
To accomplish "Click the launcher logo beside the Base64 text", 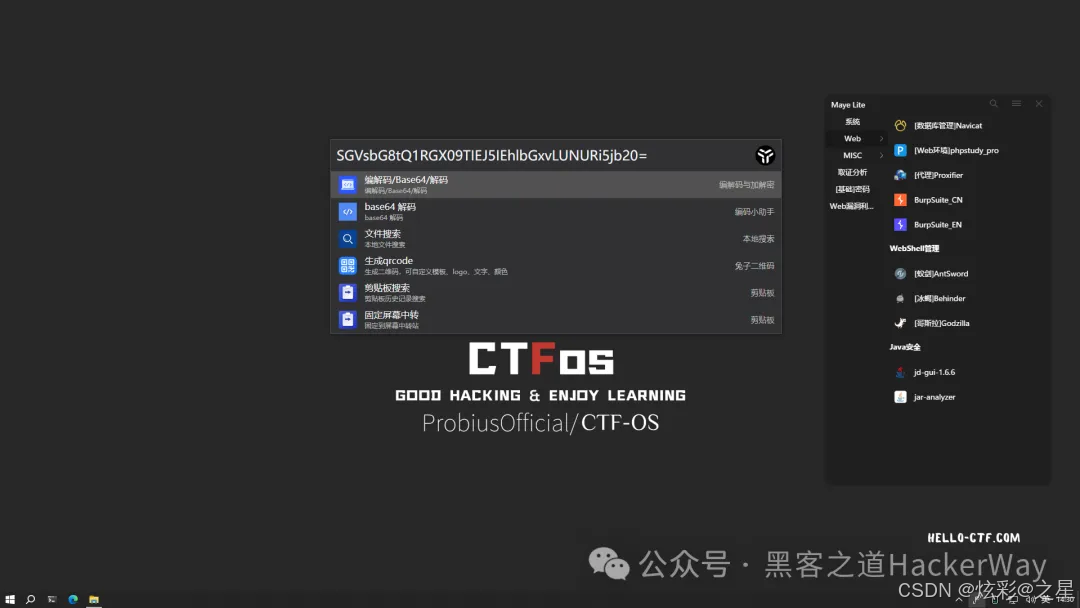I will click(x=764, y=155).
